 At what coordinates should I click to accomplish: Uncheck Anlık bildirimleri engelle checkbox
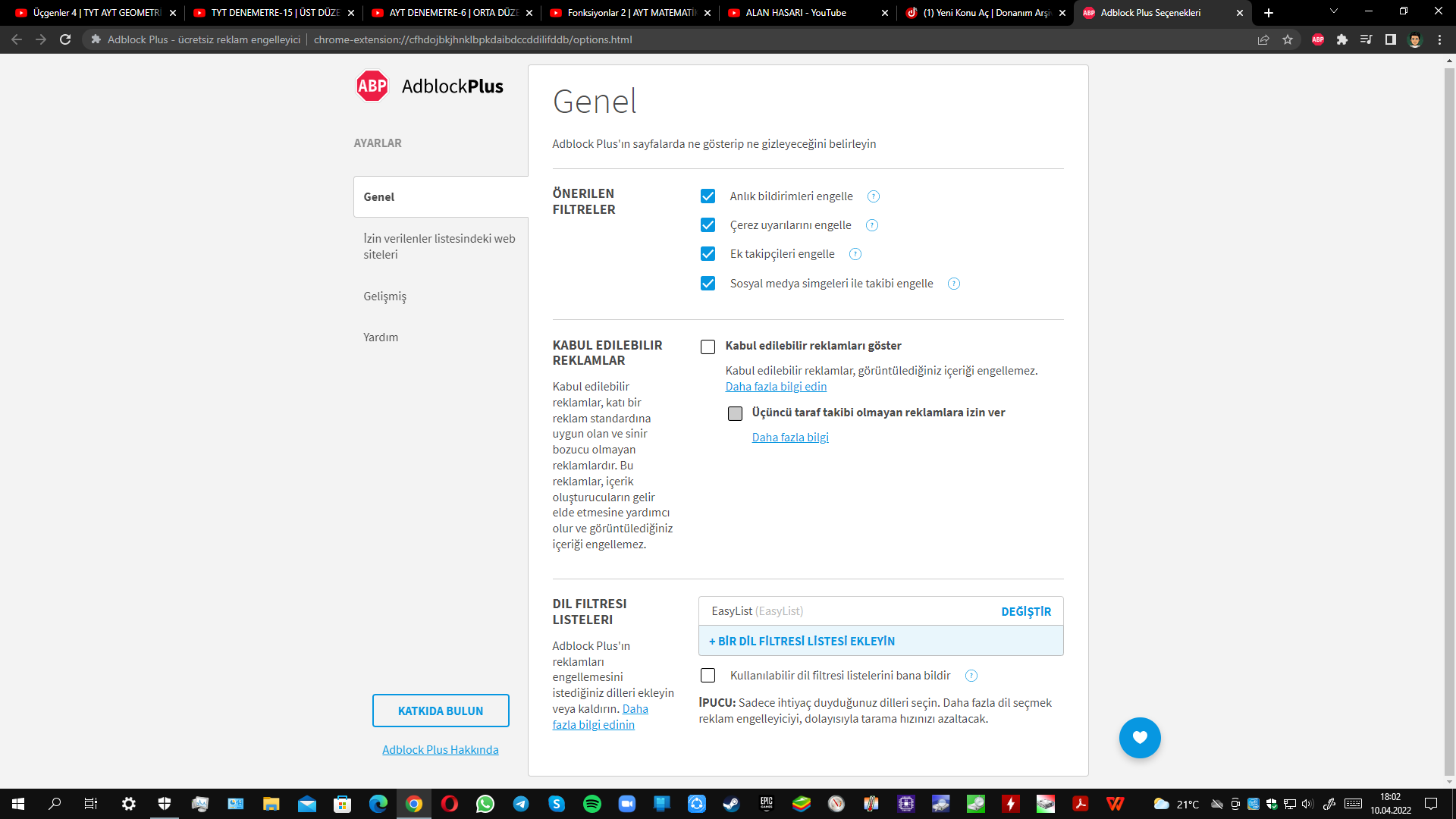708,196
